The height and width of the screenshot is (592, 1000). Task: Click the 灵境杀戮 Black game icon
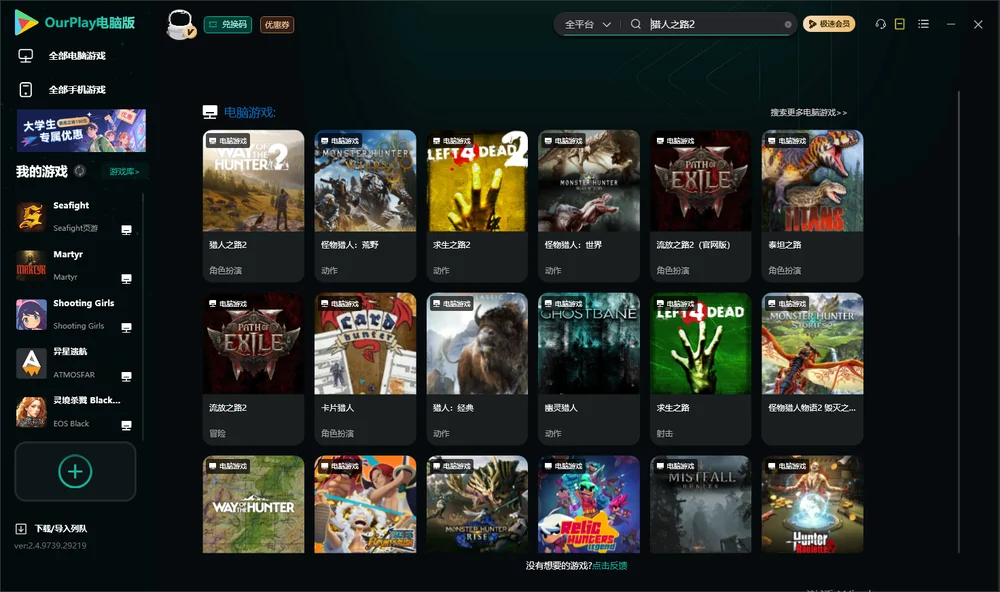coord(31,412)
